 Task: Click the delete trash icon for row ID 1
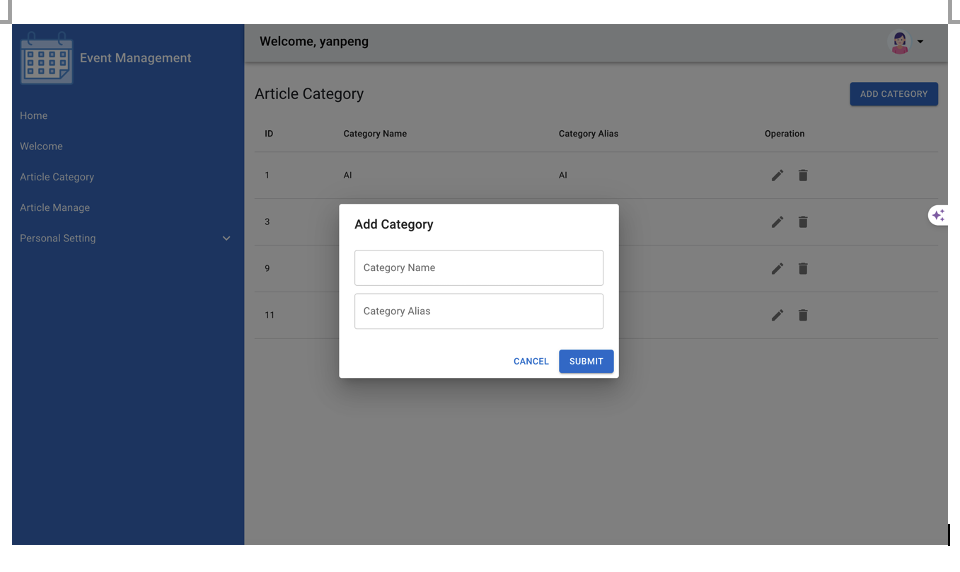click(x=803, y=175)
